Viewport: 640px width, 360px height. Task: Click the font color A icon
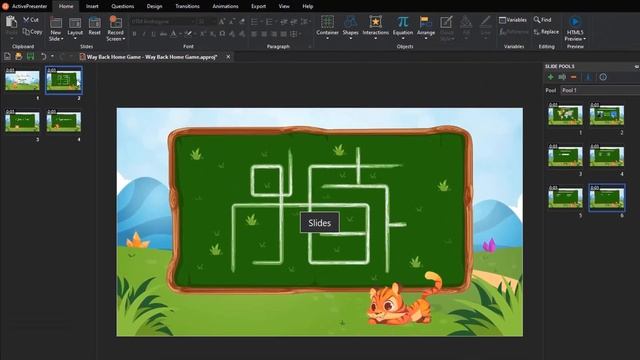(173, 34)
